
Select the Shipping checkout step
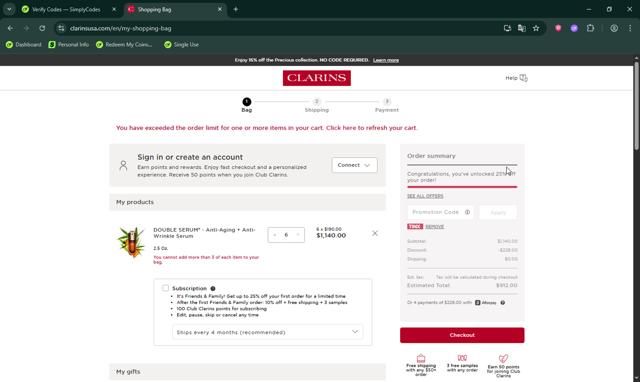click(x=317, y=105)
